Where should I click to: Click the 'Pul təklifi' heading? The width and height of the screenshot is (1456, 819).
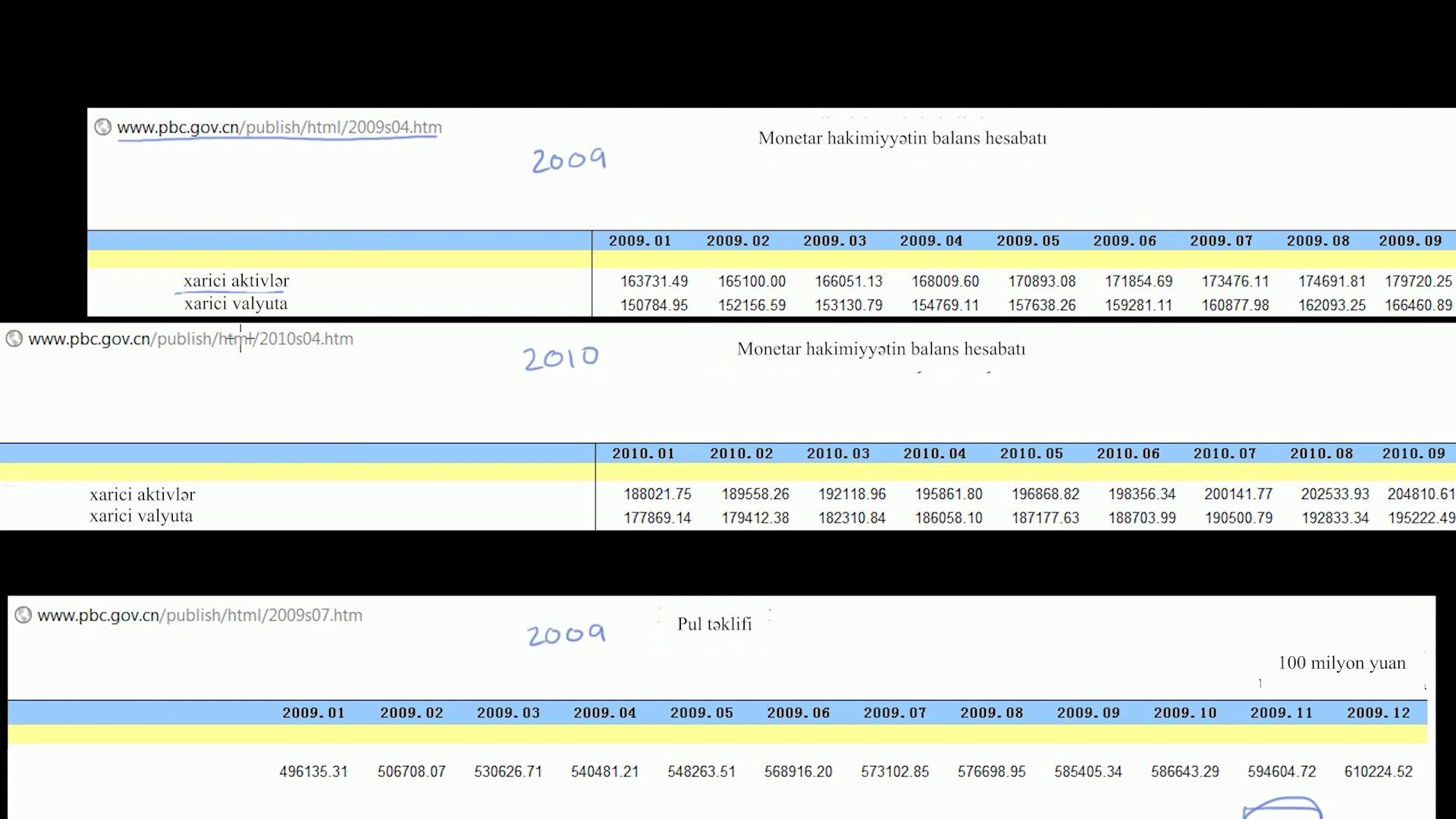(714, 624)
